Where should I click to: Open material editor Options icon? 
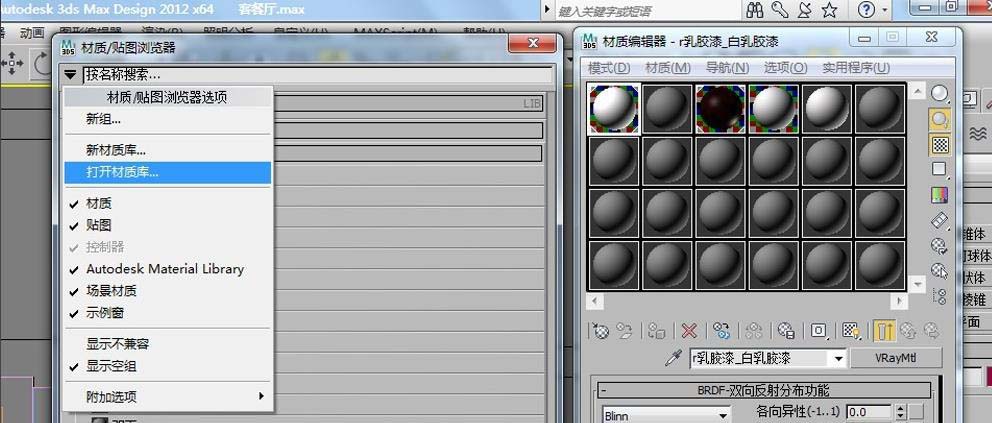939,245
